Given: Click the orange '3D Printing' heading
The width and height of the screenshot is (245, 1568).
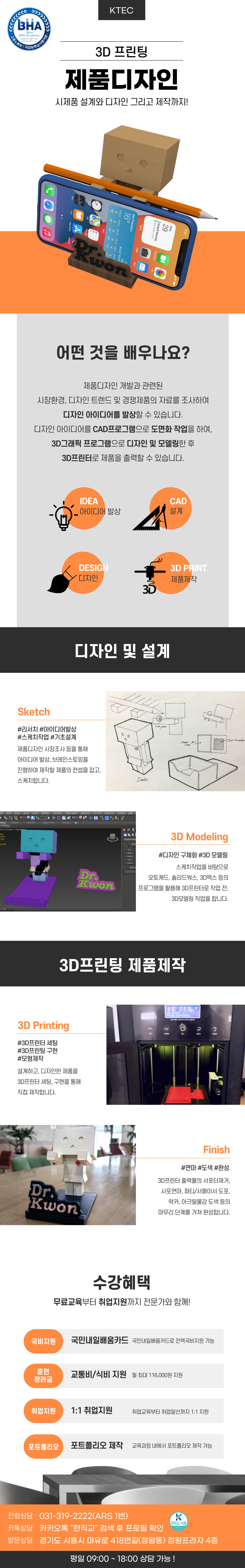Looking at the screenshot, I should point(44,1026).
